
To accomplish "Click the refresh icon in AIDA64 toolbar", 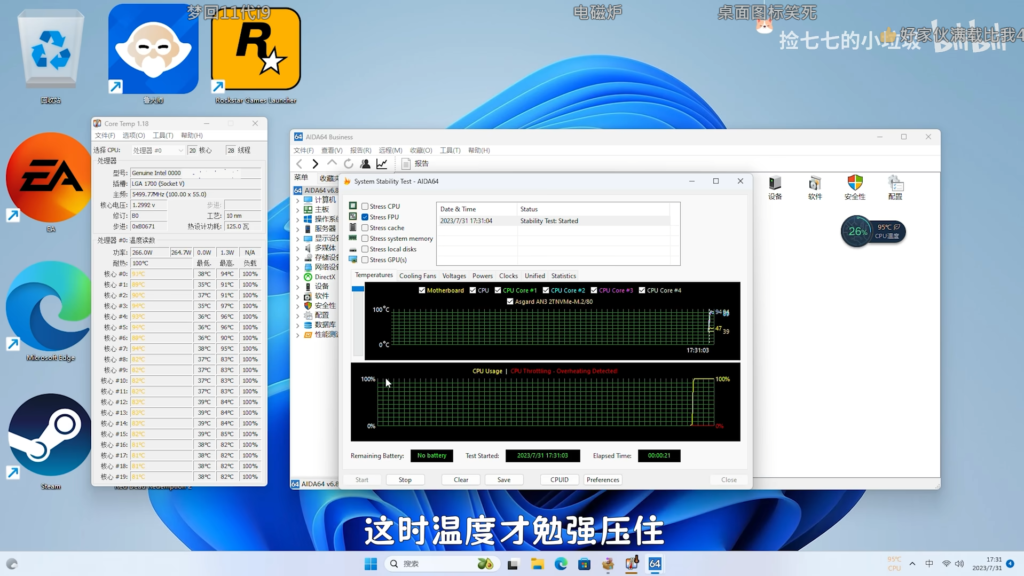I will tap(349, 164).
